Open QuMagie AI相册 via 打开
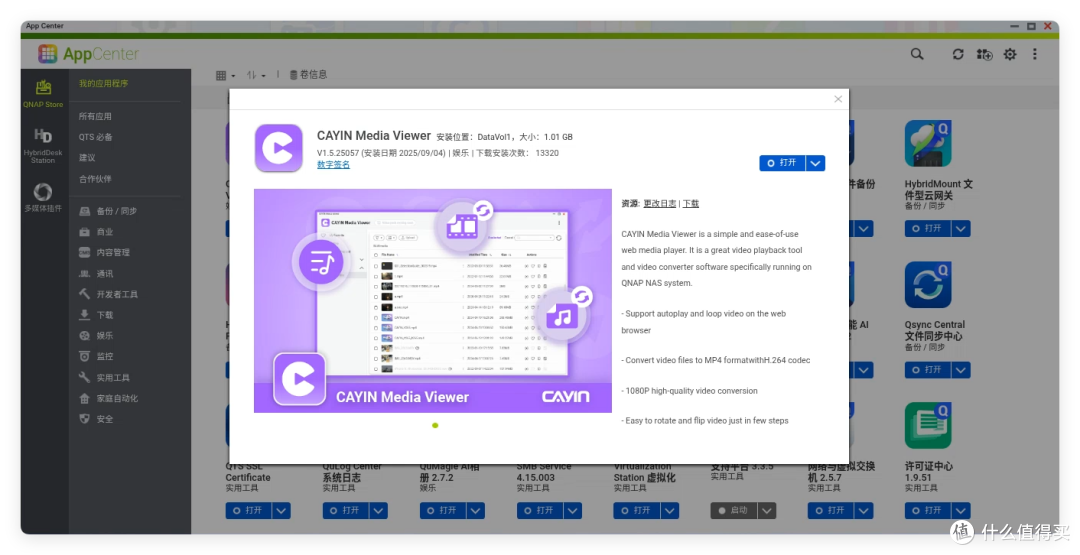 [x=443, y=510]
